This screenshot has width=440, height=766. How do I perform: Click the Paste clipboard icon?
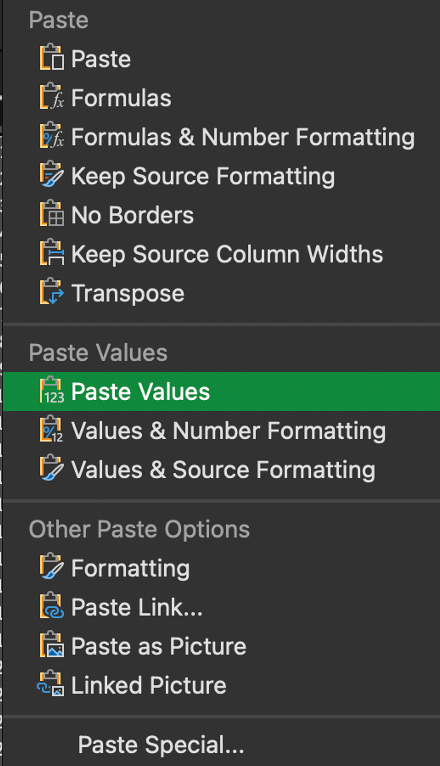click(52, 58)
